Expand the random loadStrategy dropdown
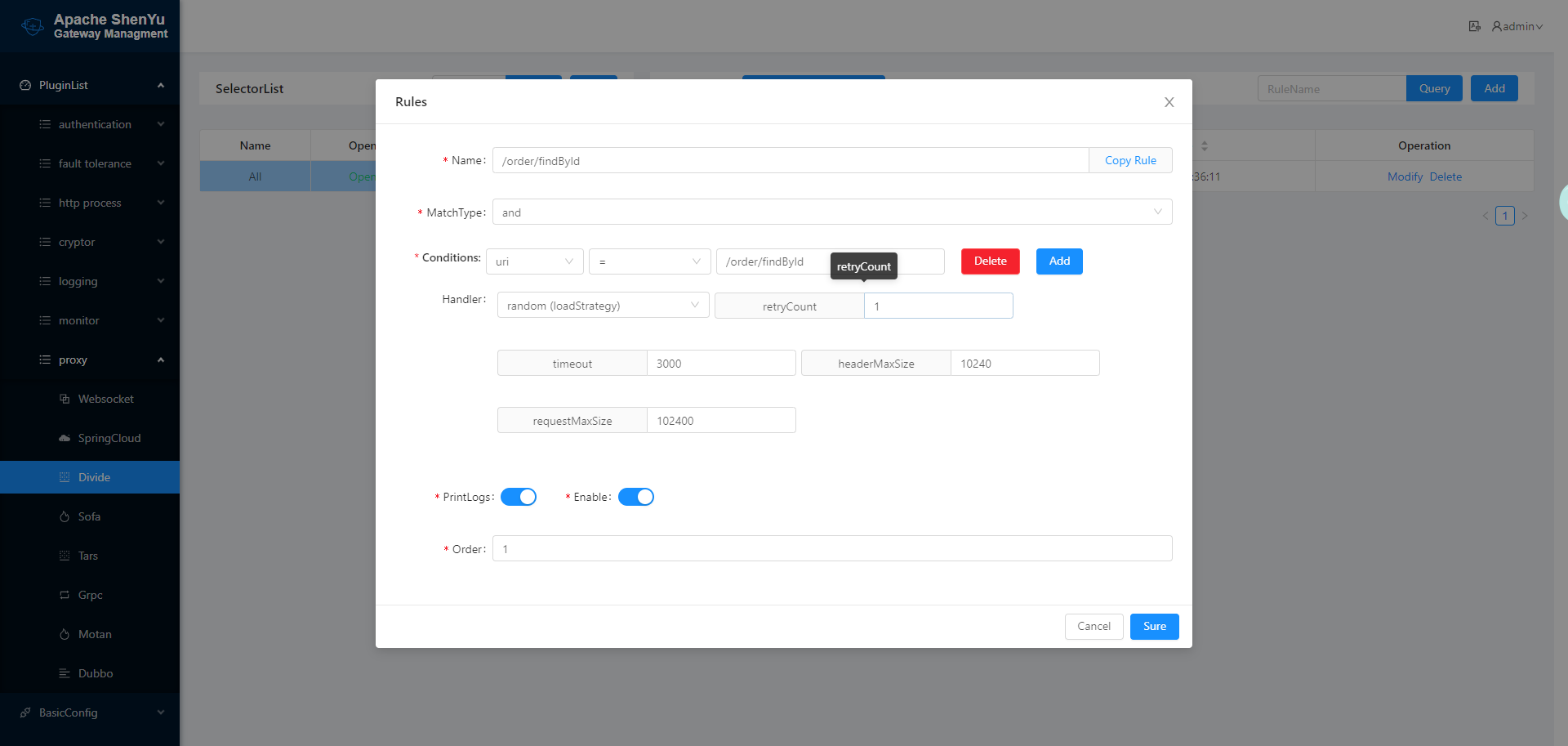 (602, 305)
